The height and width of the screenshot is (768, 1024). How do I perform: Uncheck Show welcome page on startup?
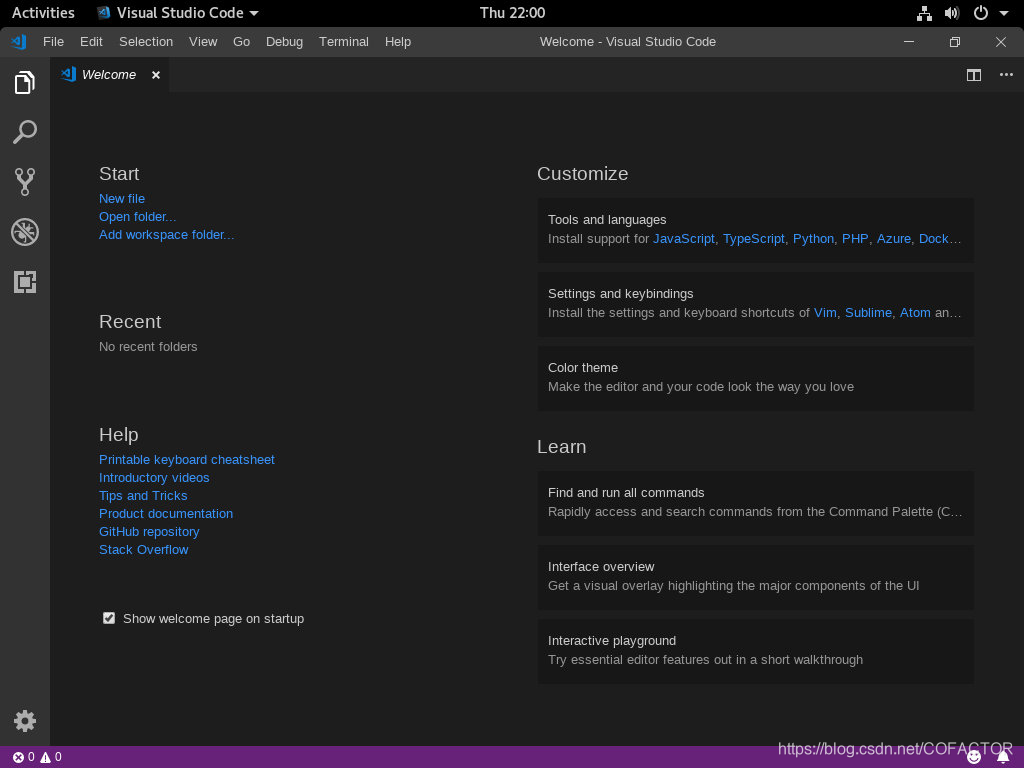click(109, 618)
